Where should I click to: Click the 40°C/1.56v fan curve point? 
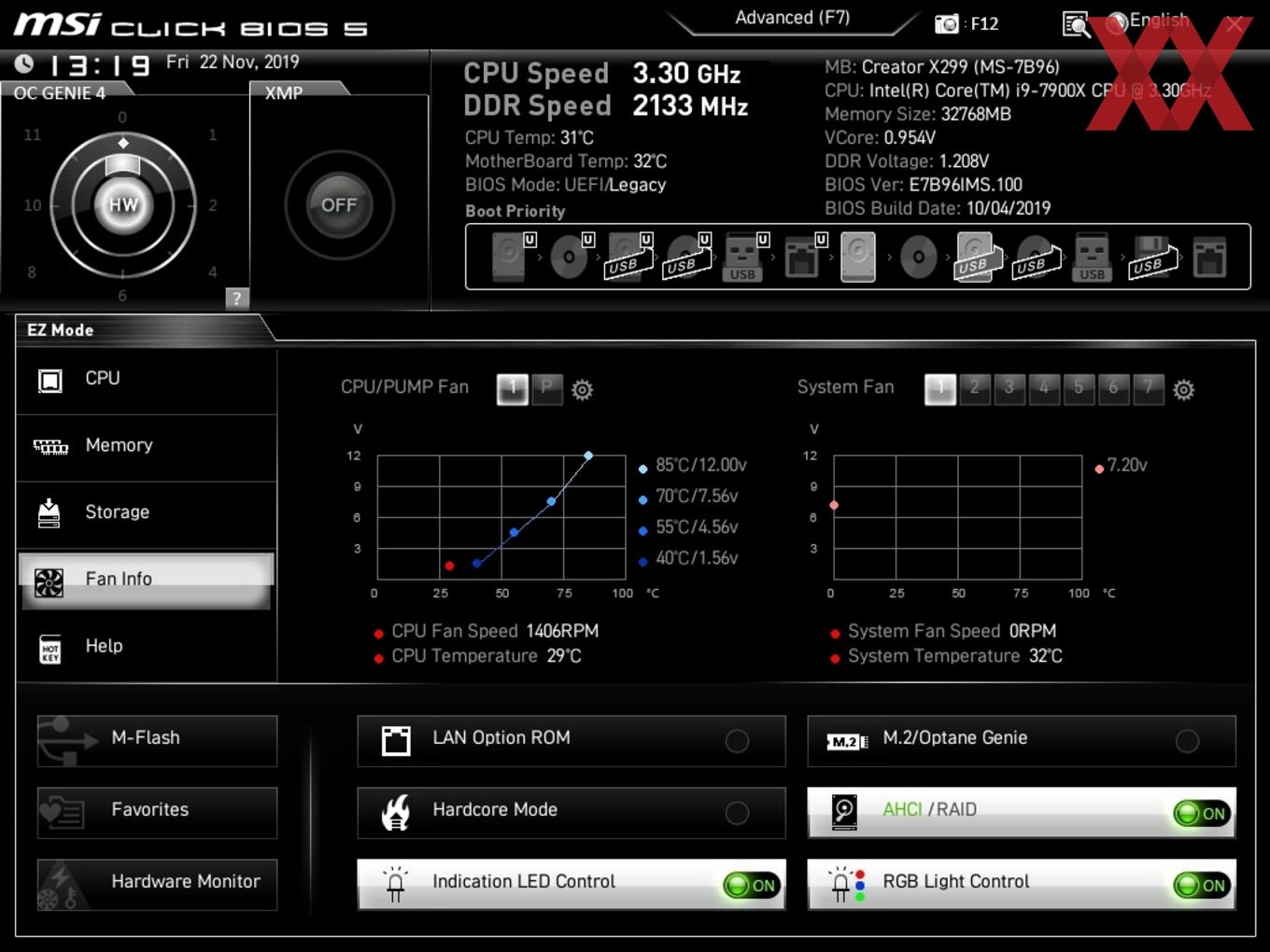[x=476, y=563]
